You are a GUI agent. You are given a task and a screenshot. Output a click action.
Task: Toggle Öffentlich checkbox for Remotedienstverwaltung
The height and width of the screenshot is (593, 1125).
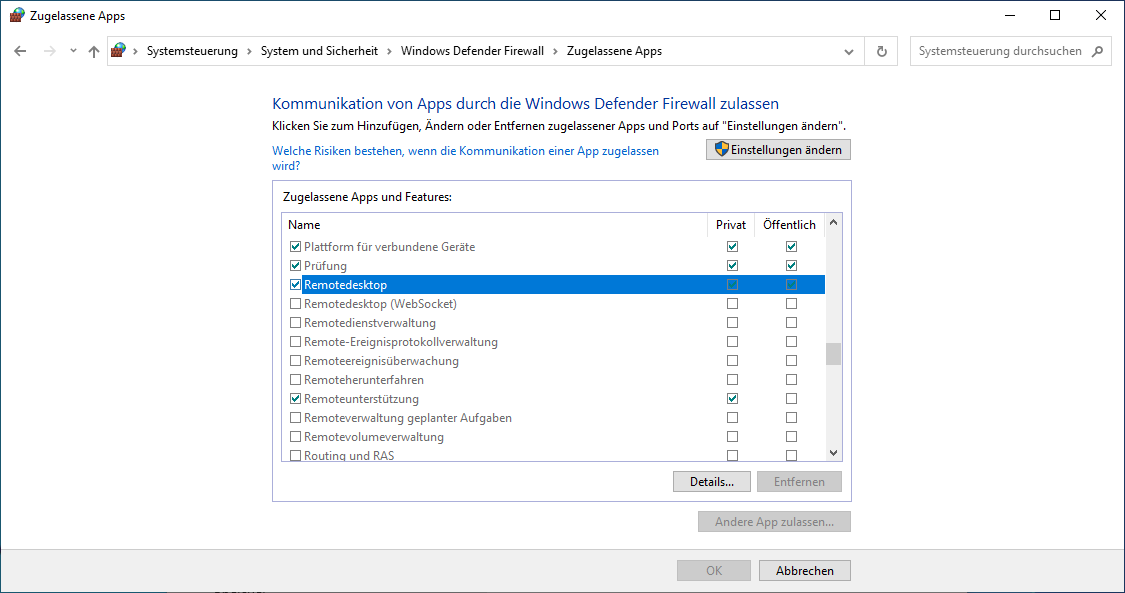coord(791,323)
